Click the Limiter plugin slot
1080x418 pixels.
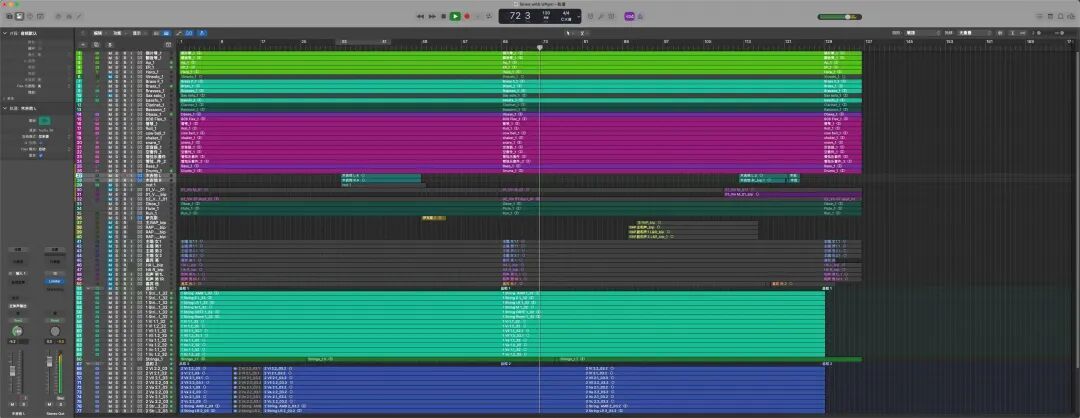pyautogui.click(x=56, y=281)
